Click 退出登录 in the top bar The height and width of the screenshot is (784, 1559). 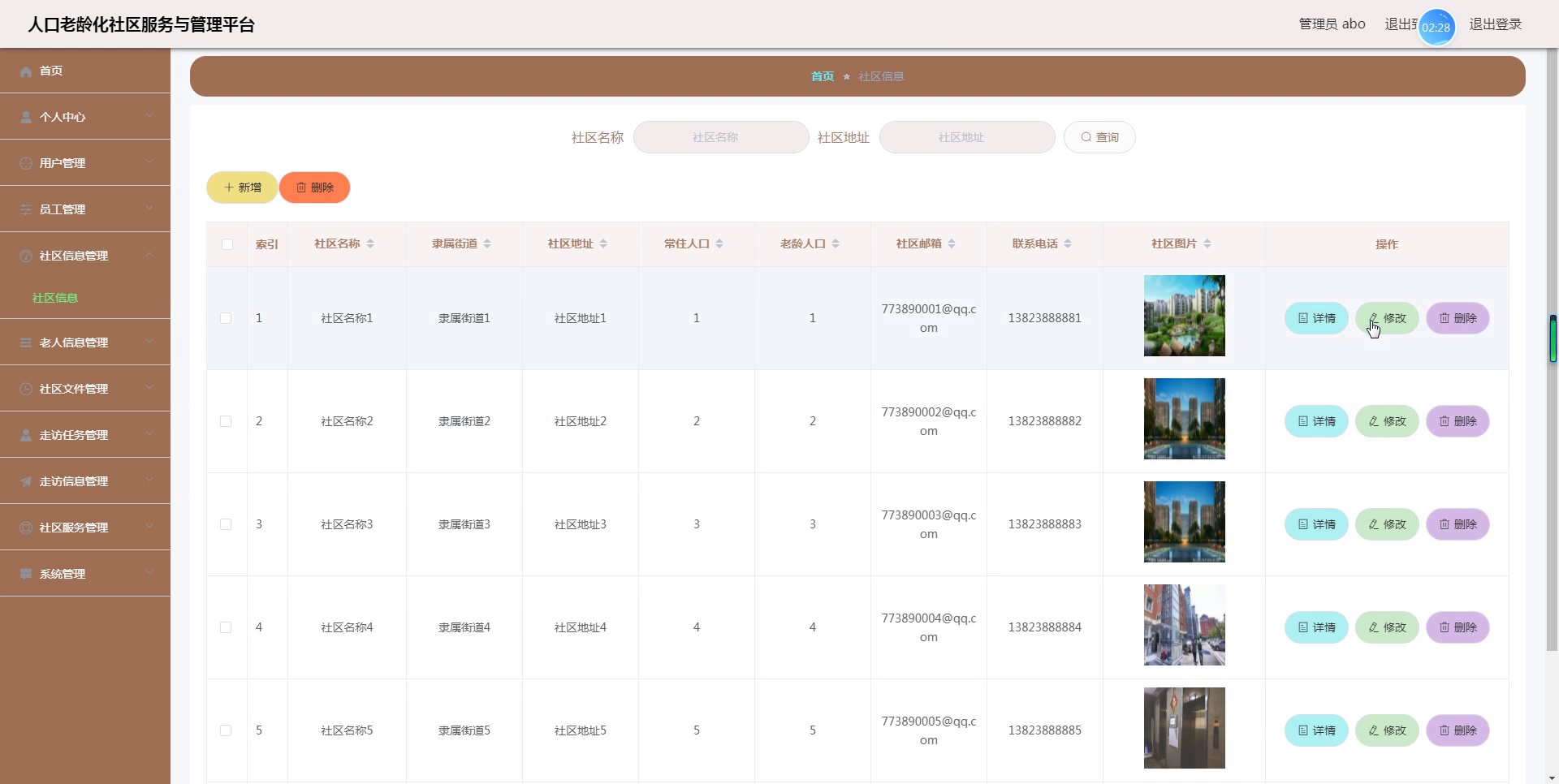click(1495, 24)
